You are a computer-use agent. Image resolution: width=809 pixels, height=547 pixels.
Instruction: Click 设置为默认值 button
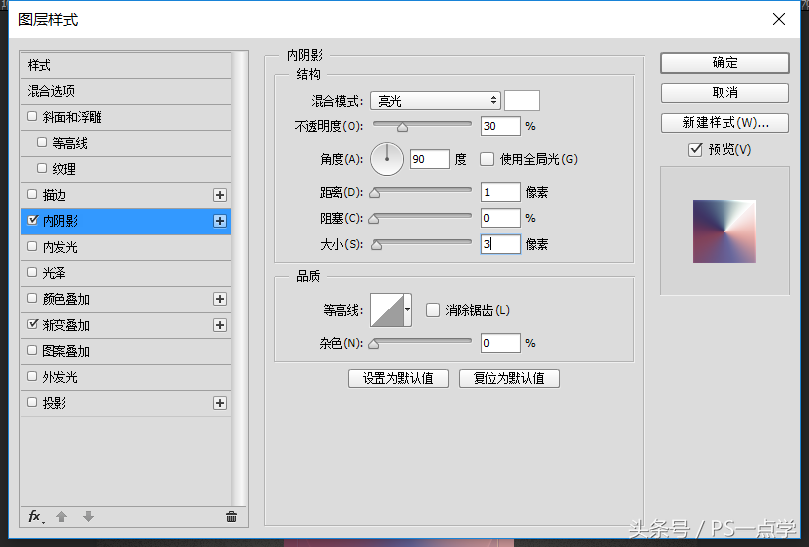click(398, 378)
